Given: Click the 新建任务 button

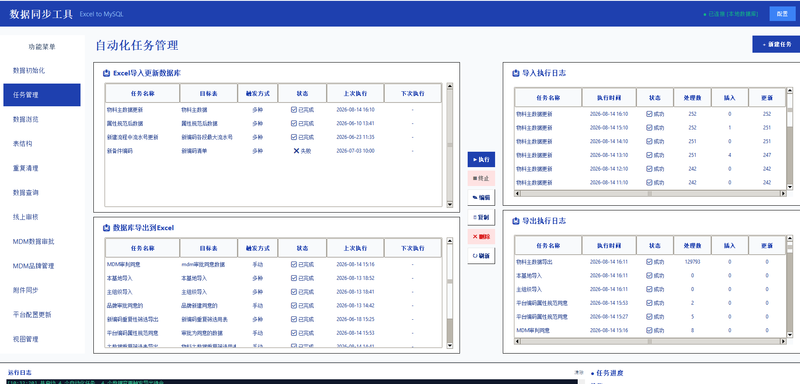Looking at the screenshot, I should point(777,44).
